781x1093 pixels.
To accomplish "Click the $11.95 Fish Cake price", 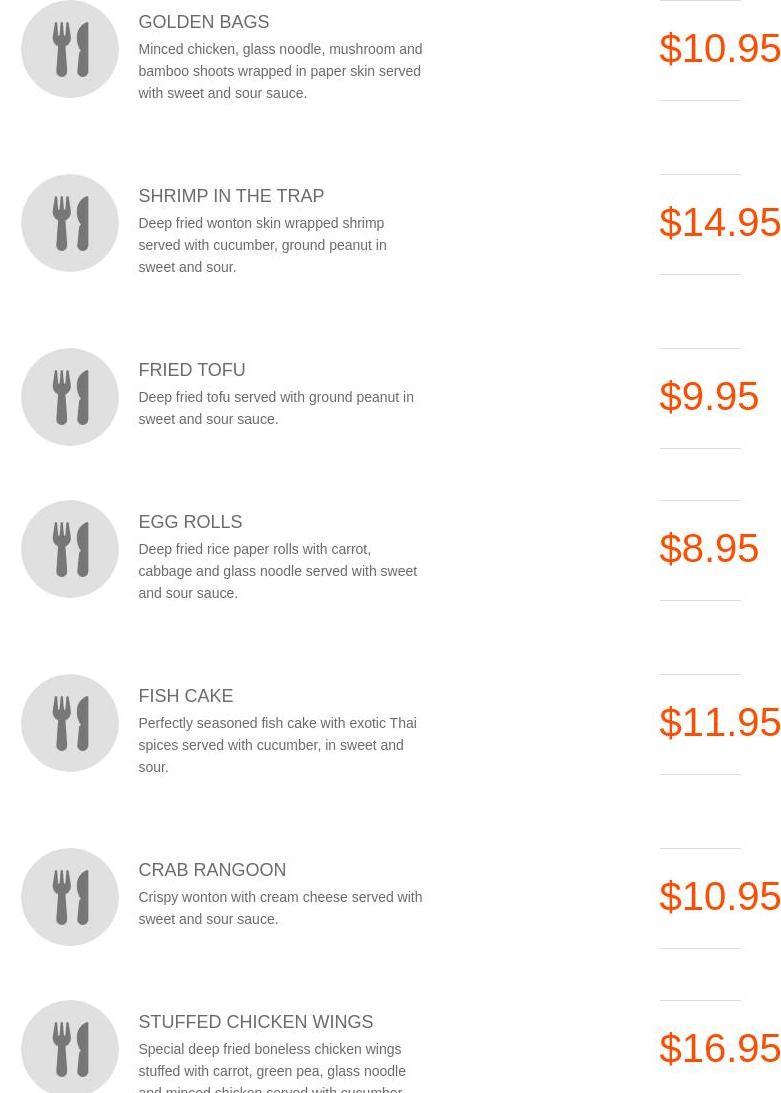I will click(x=719, y=722).
